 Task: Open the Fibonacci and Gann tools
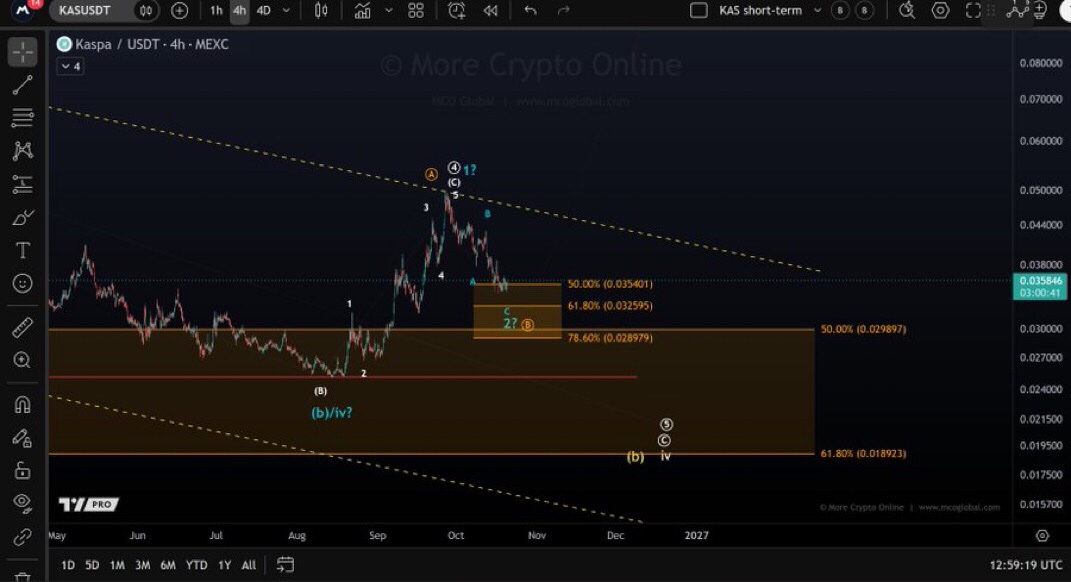tap(23, 117)
